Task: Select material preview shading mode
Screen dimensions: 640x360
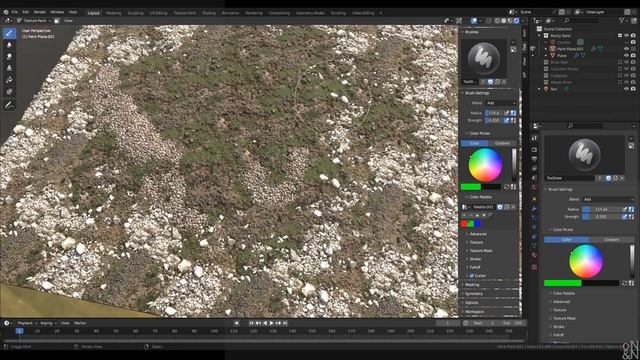Action: point(510,20)
